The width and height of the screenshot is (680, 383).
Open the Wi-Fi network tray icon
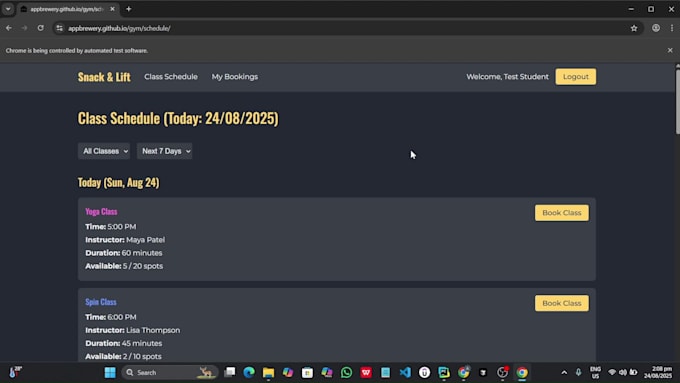pyautogui.click(x=612, y=372)
